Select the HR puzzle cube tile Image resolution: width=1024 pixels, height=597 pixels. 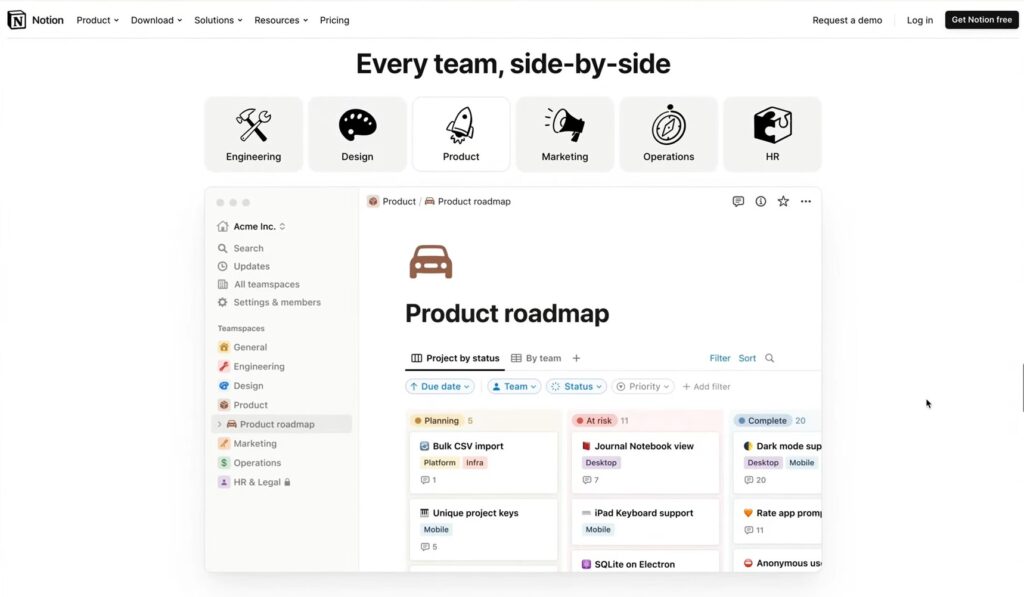pos(772,134)
